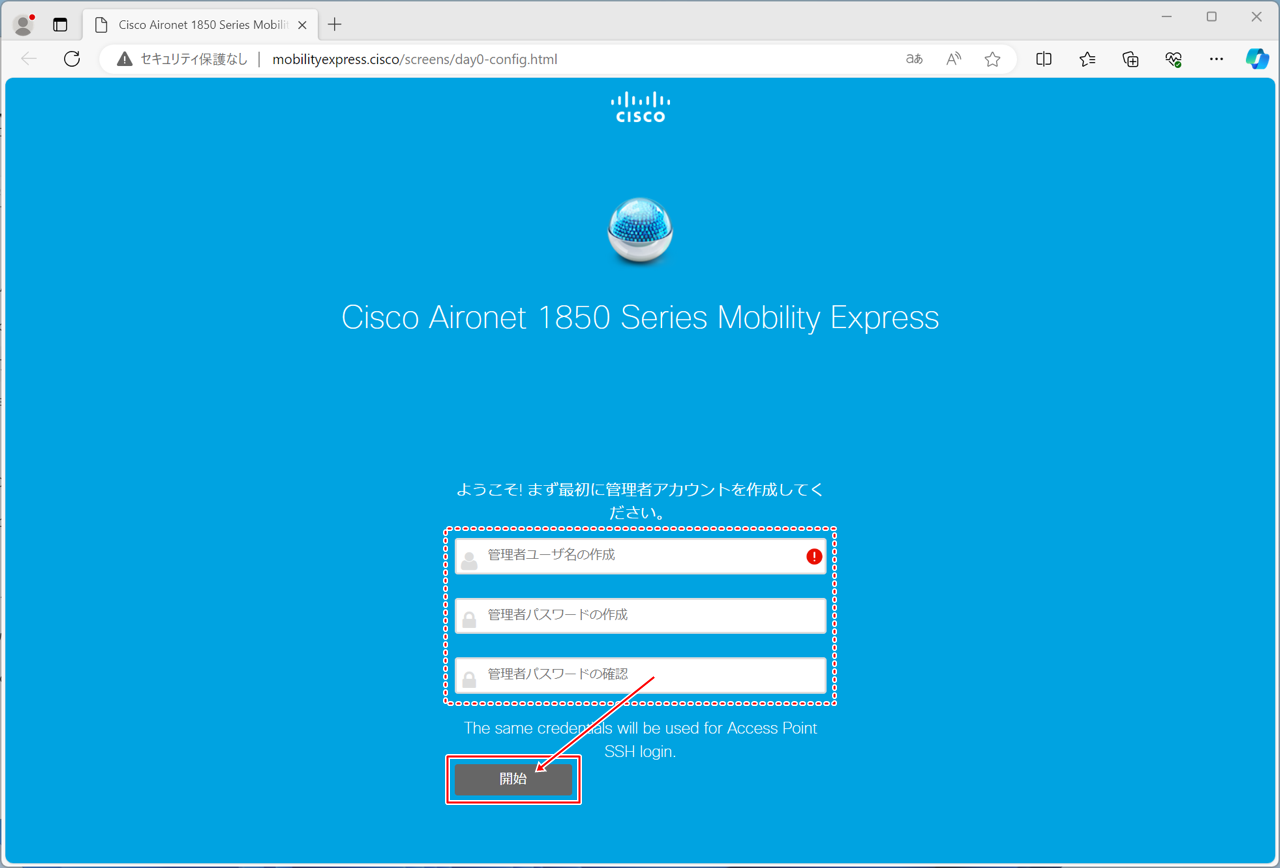Go back to previous page
Image resolution: width=1280 pixels, height=868 pixels.
click(x=29, y=59)
